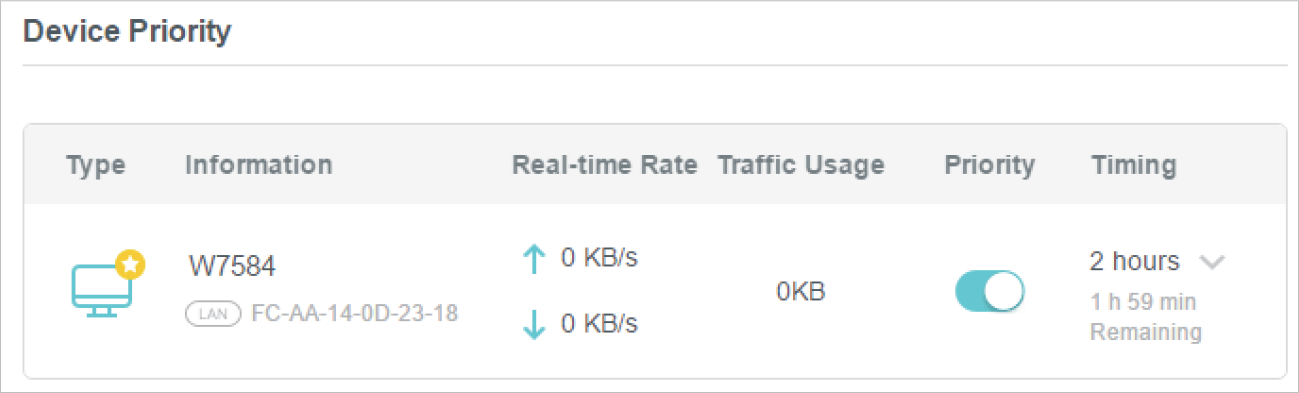Screen dimensions: 1299x393
Task: Click the Priority column header
Action: (990, 165)
